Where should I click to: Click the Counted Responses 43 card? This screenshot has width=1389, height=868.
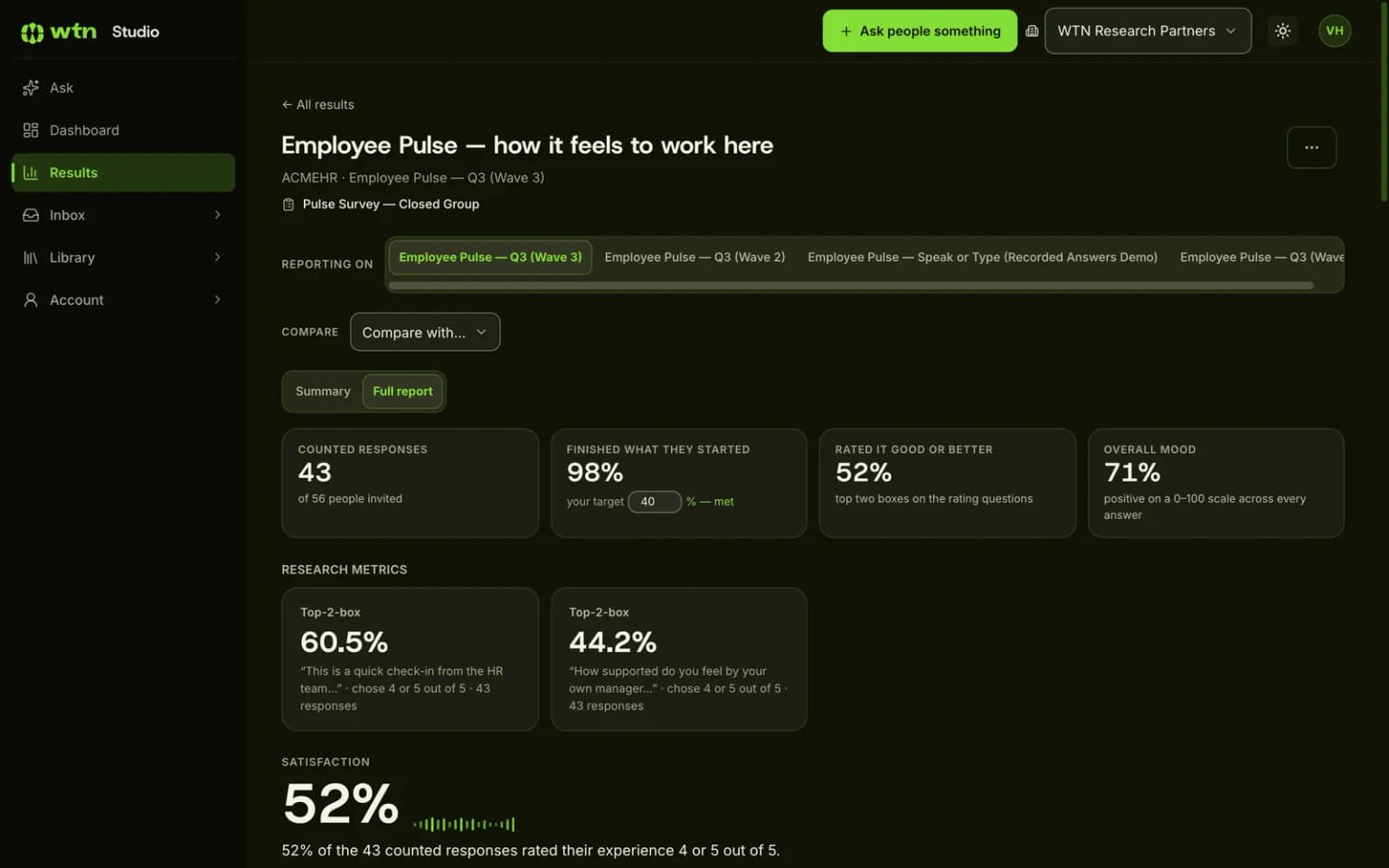[x=411, y=483]
